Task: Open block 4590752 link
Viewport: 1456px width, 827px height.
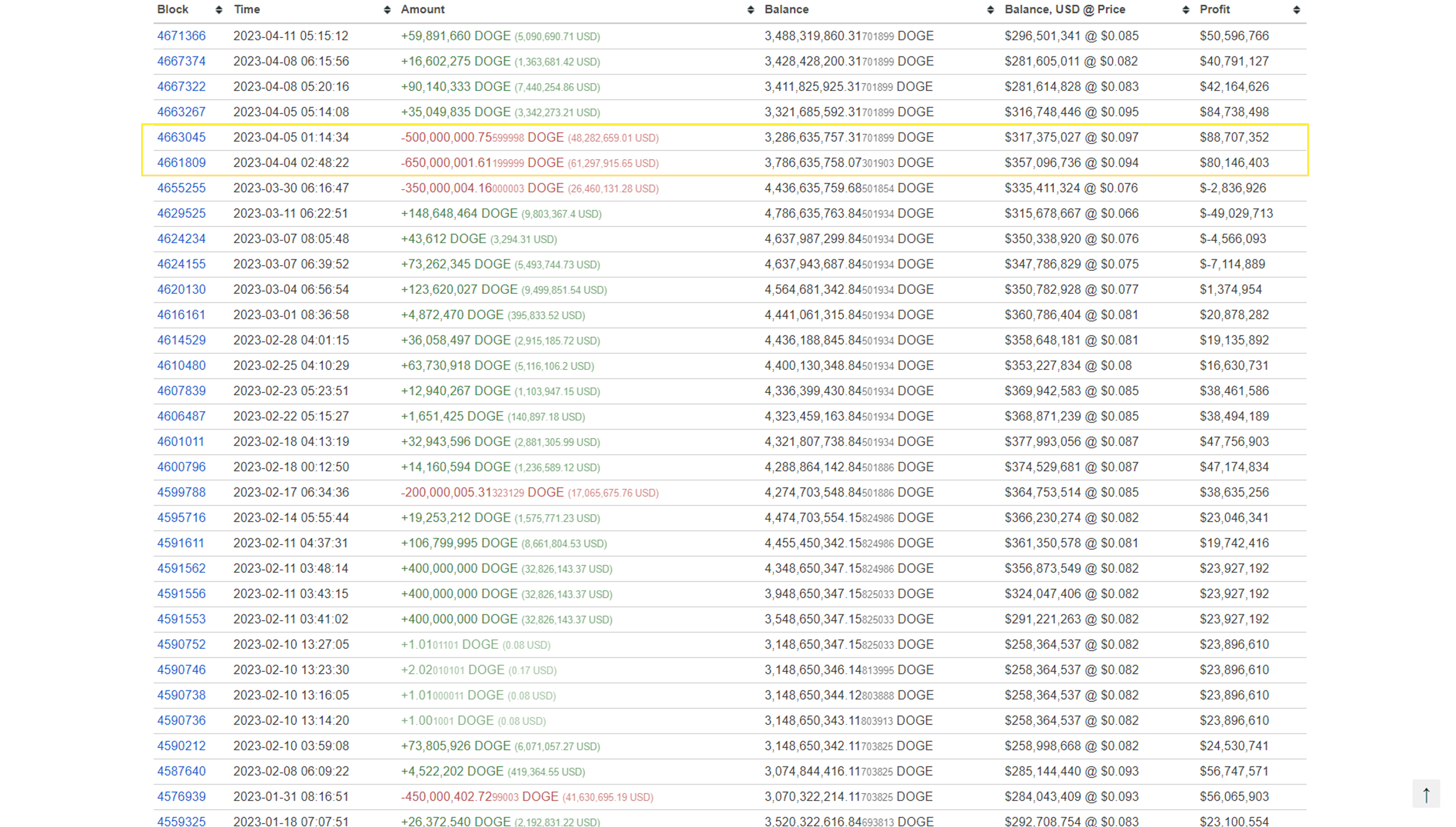Action: pos(181,644)
